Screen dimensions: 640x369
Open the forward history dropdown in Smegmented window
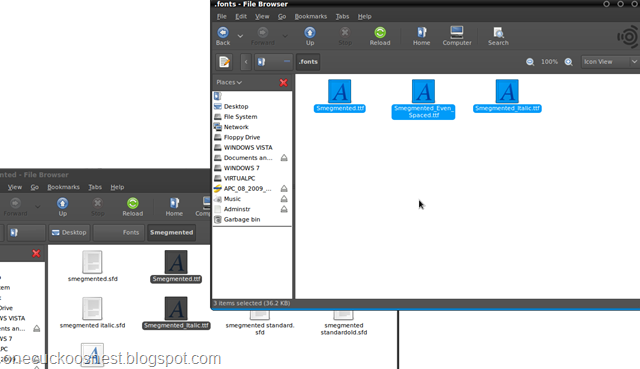[38, 207]
